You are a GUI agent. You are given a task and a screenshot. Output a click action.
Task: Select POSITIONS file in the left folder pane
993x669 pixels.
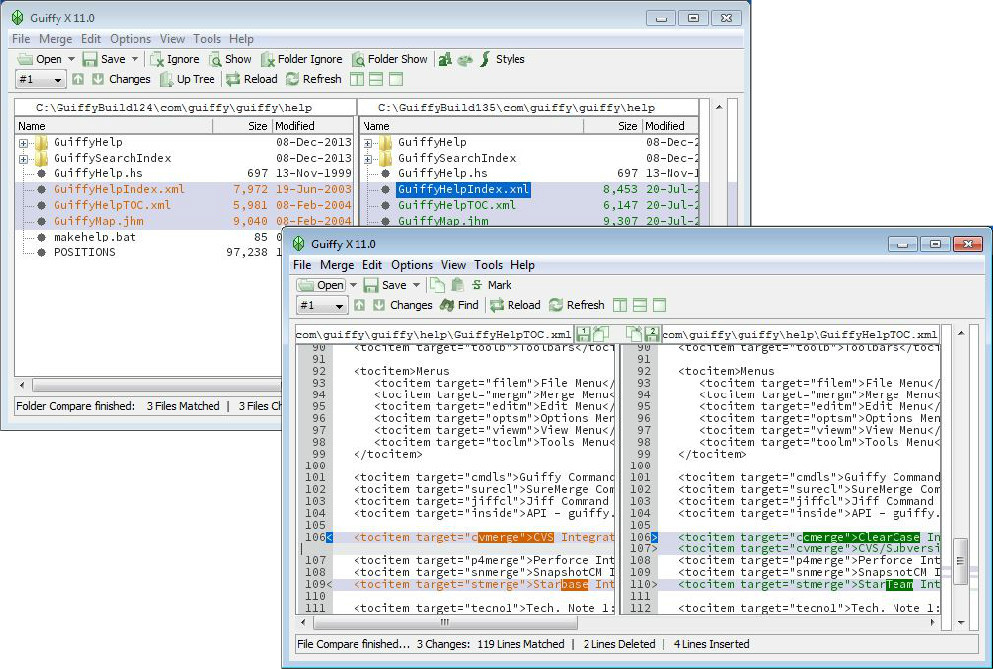(84, 252)
